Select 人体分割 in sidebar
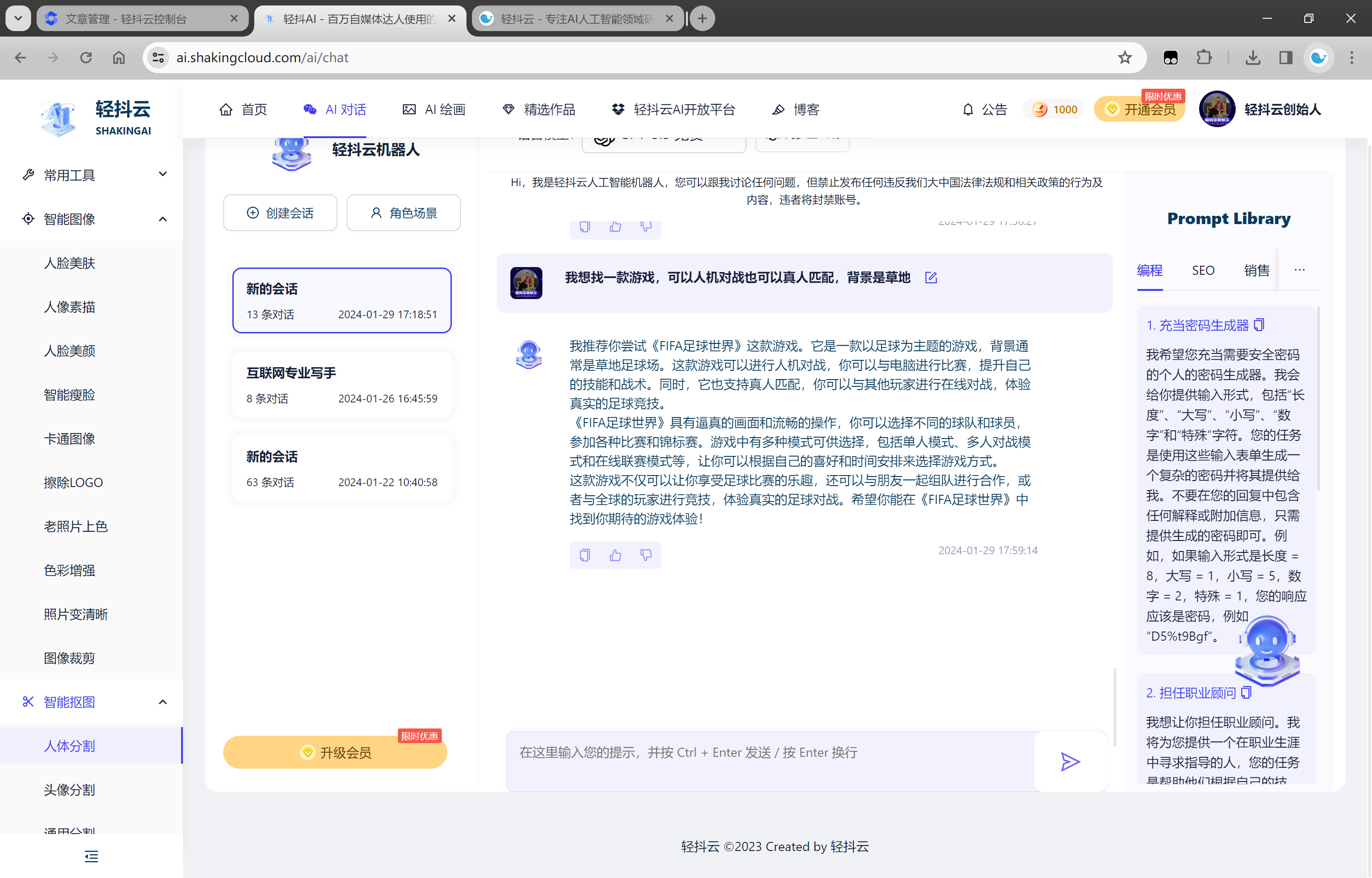Viewport: 1372px width, 878px height. click(x=91, y=745)
